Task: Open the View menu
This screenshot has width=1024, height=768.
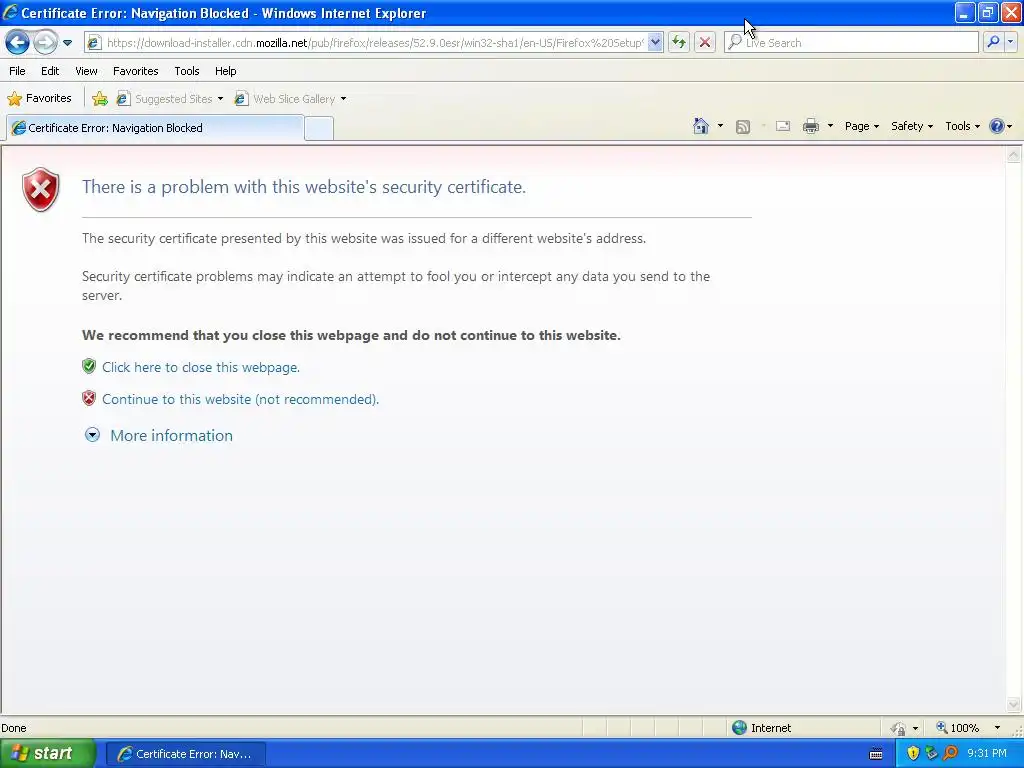Action: (x=86, y=71)
